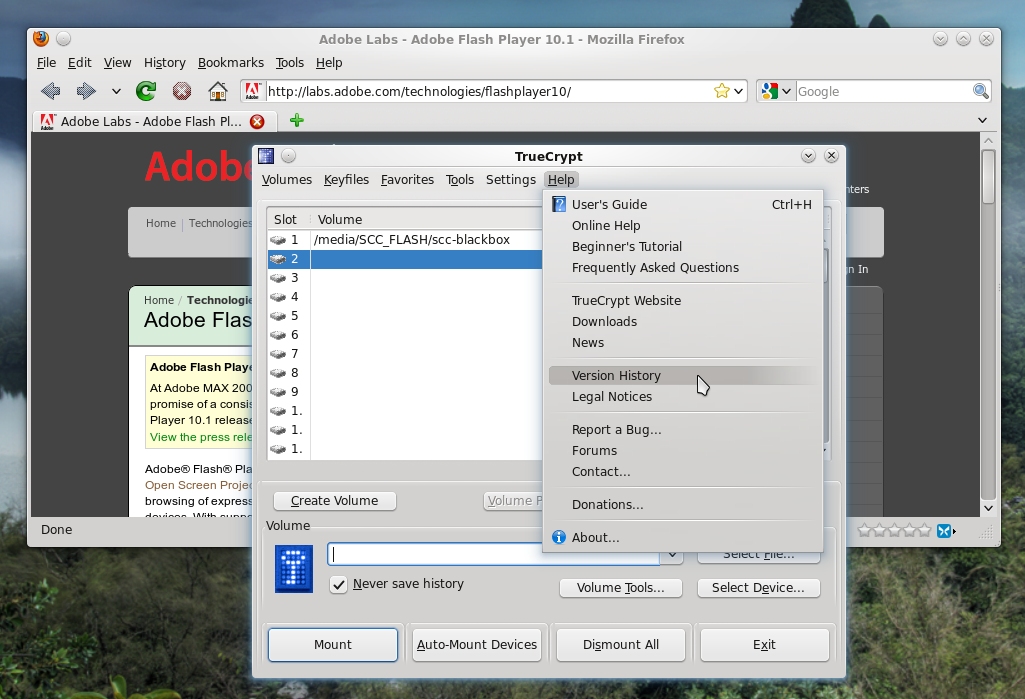Click the volume path input field
This screenshot has width=1025, height=699.
click(494, 554)
